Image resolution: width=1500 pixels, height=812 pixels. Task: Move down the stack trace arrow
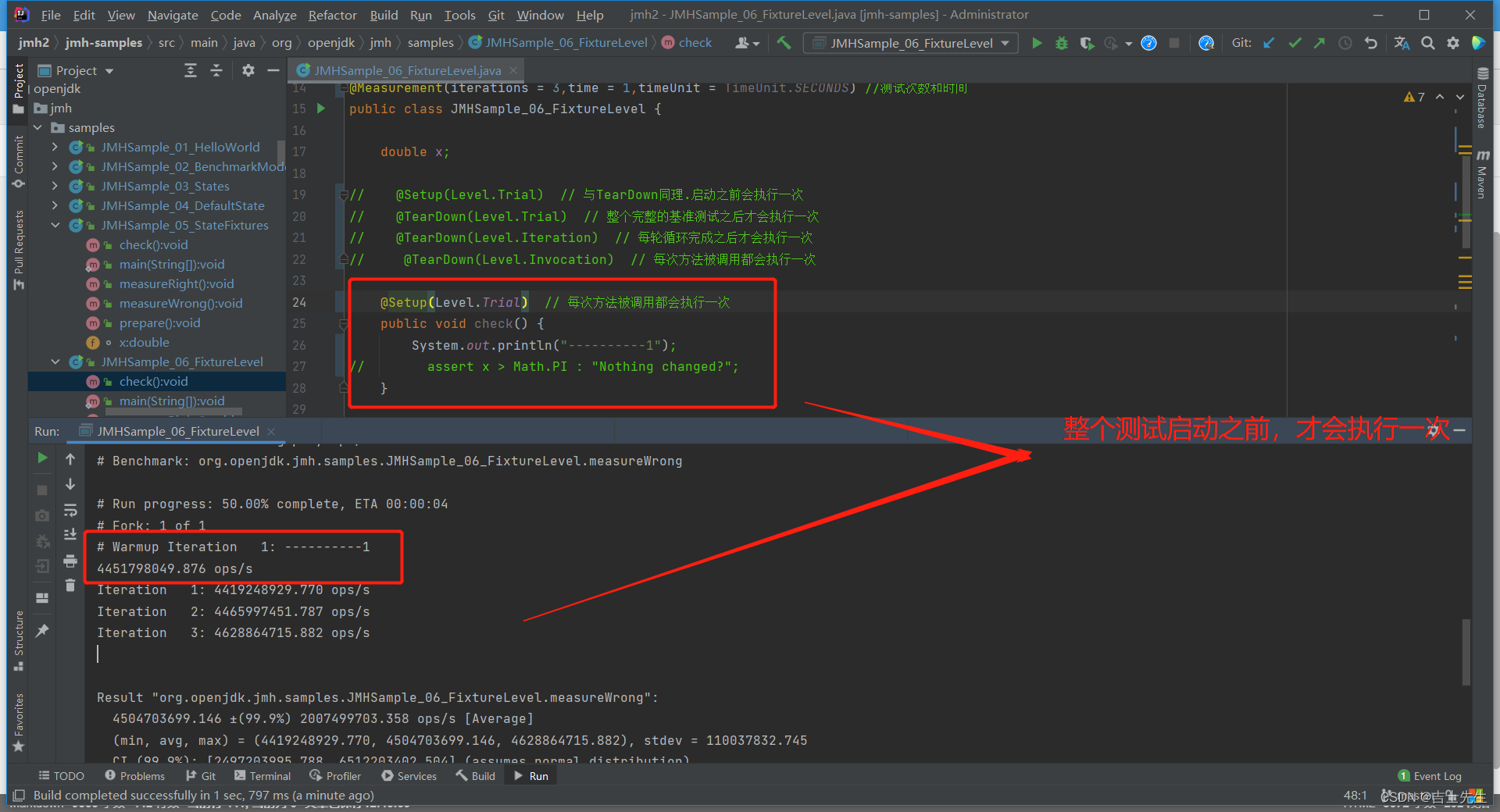(x=70, y=484)
